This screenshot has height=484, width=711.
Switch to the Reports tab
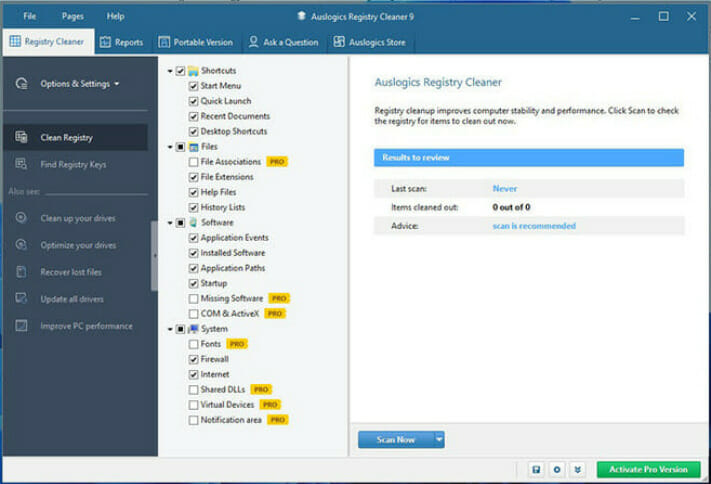(x=122, y=42)
